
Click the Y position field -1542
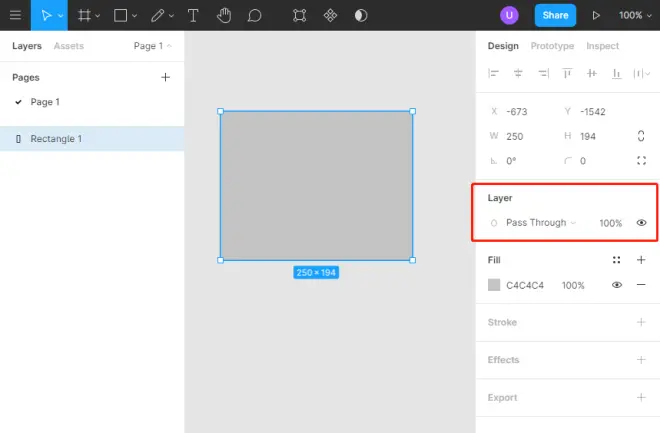594,112
